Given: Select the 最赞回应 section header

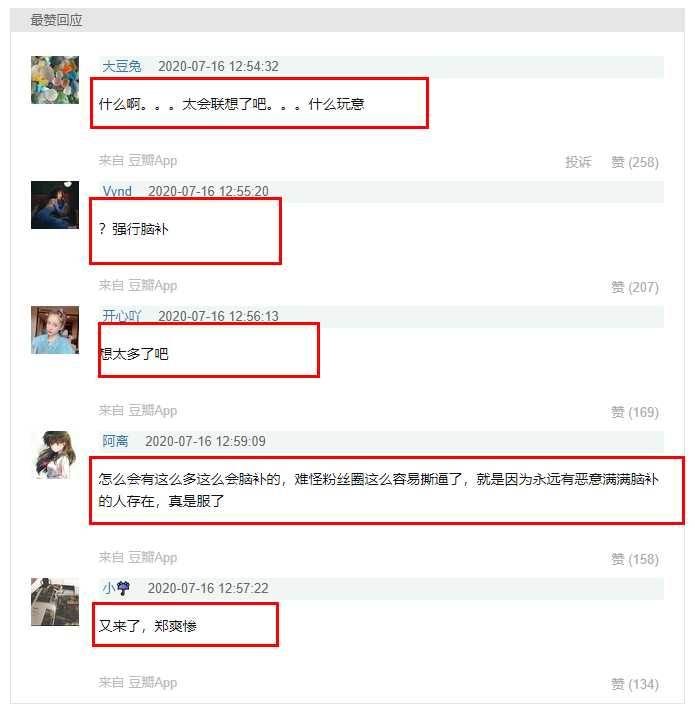Looking at the screenshot, I should click(x=56, y=20).
